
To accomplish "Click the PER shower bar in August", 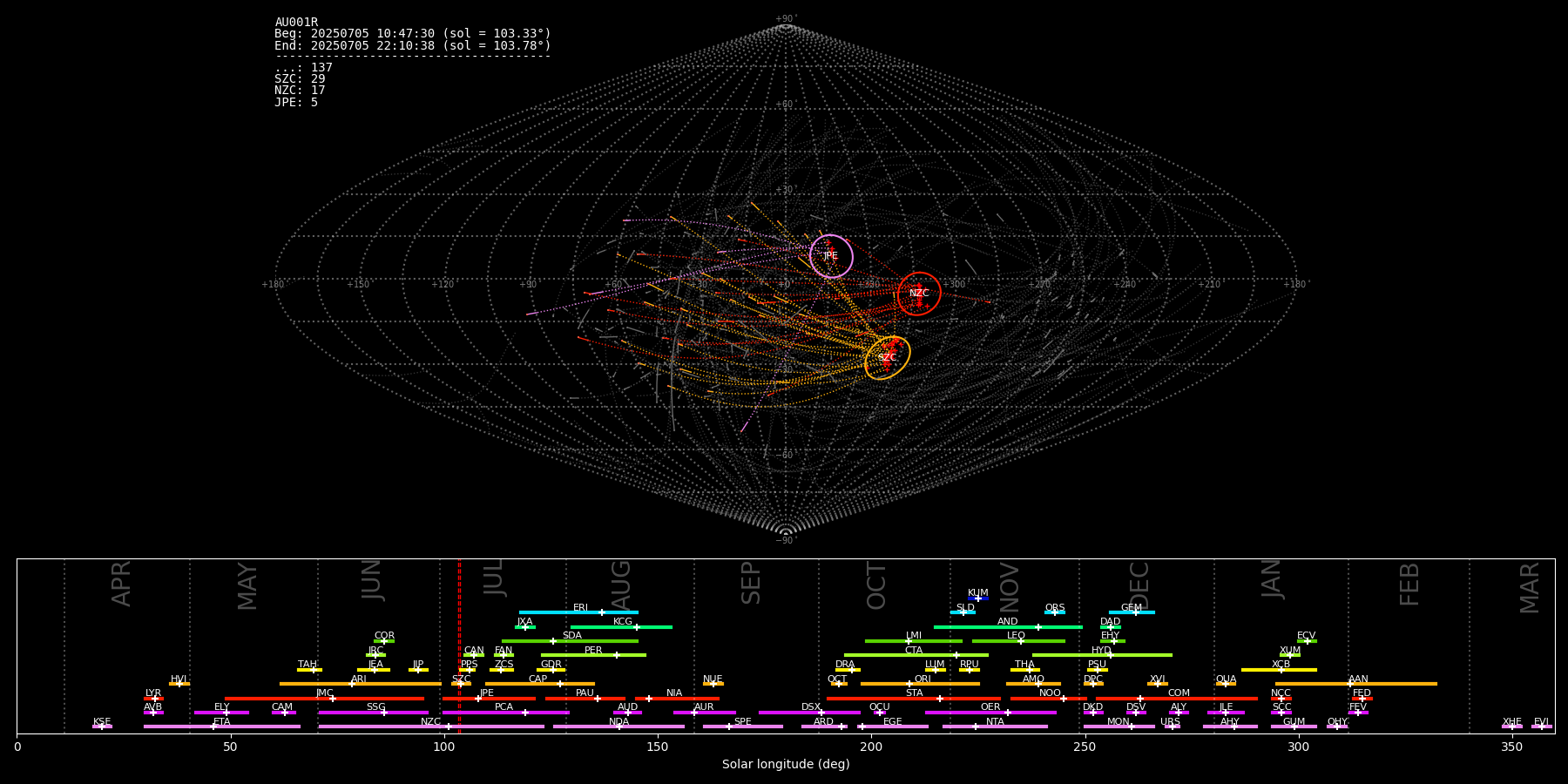I will [593, 655].
